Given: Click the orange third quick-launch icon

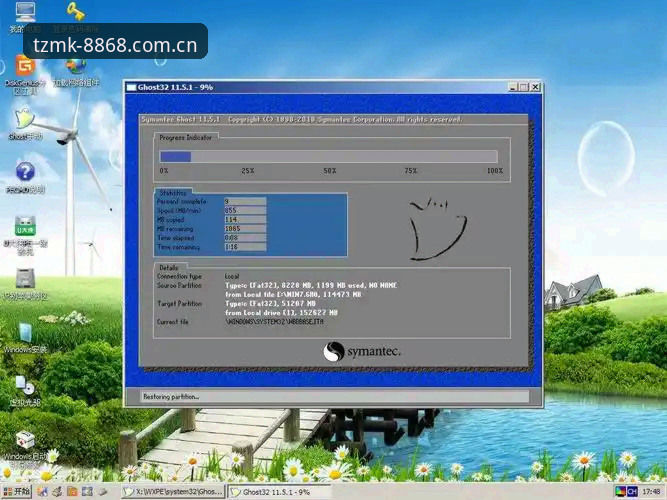Looking at the screenshot, I should pos(72,491).
